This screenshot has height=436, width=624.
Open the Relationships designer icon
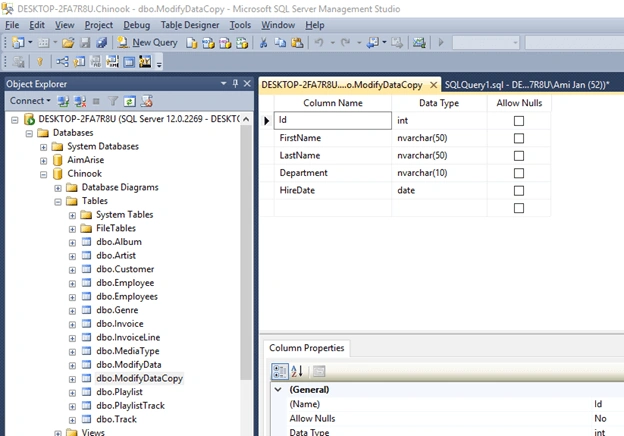(62, 62)
